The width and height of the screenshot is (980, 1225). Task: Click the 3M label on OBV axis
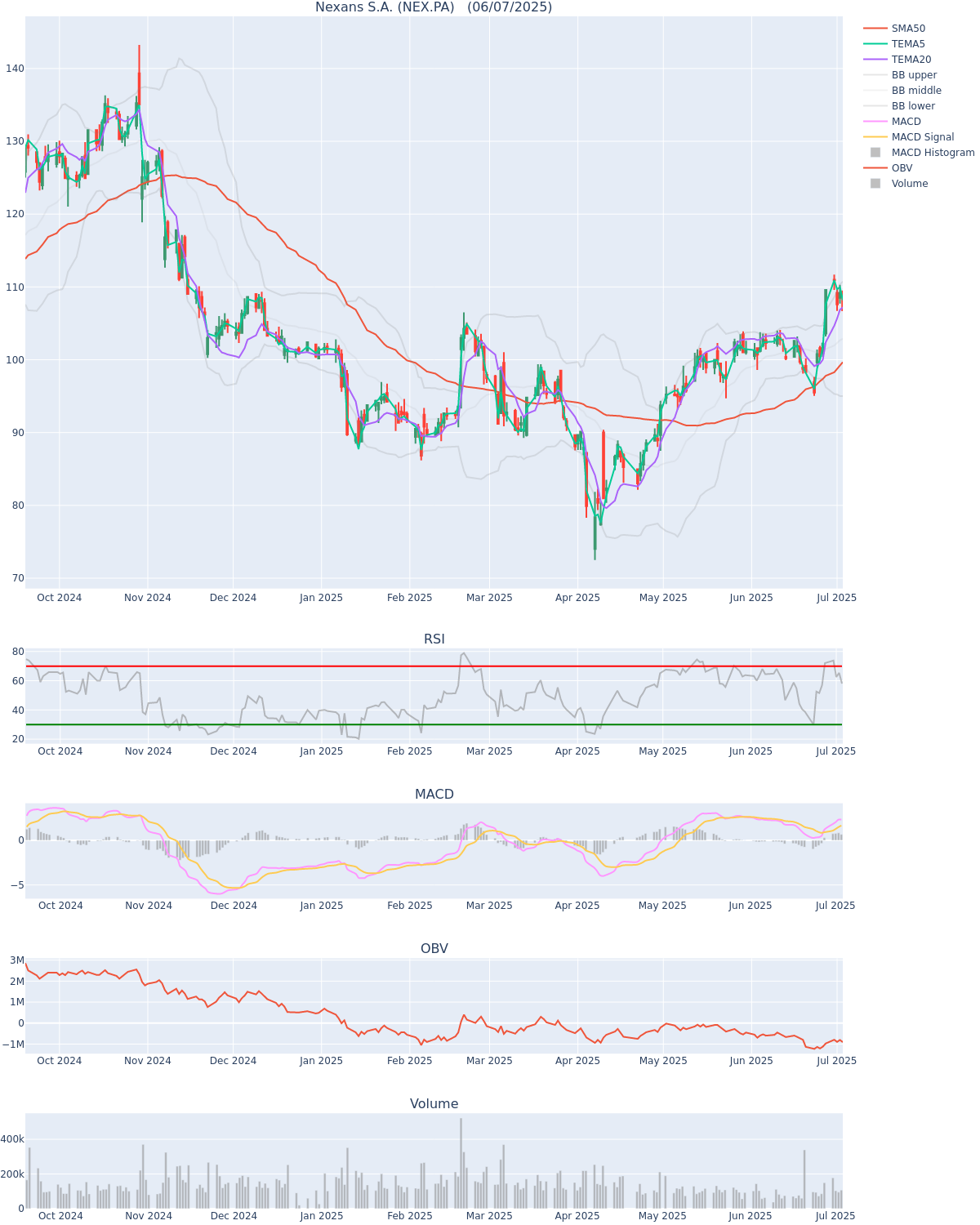[16, 960]
